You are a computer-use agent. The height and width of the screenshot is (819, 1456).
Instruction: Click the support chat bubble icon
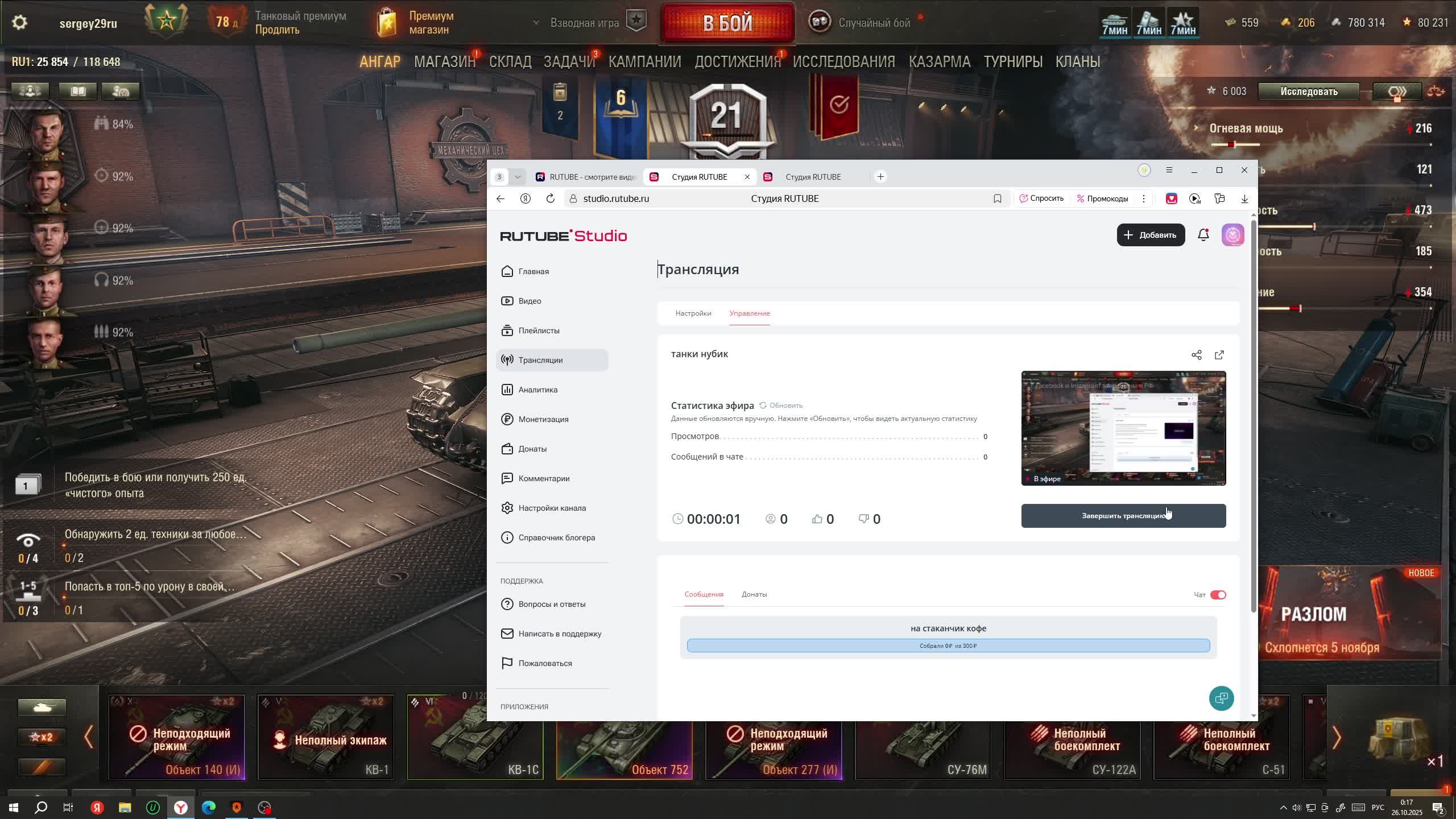(x=1221, y=698)
